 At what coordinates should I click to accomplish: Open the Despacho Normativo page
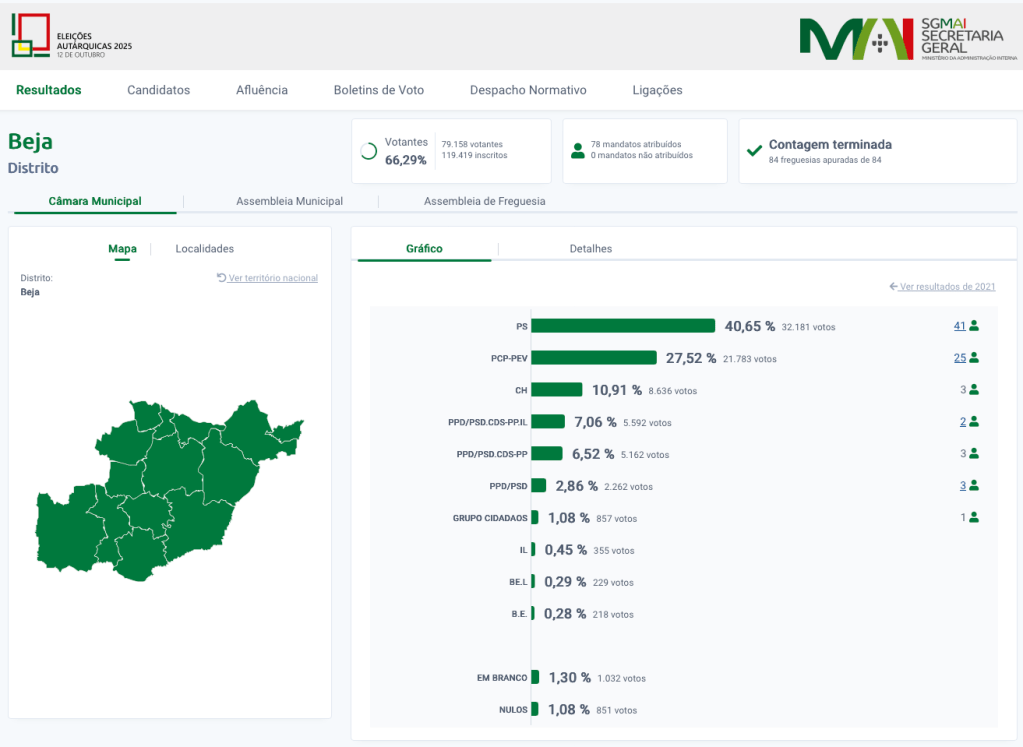528,90
